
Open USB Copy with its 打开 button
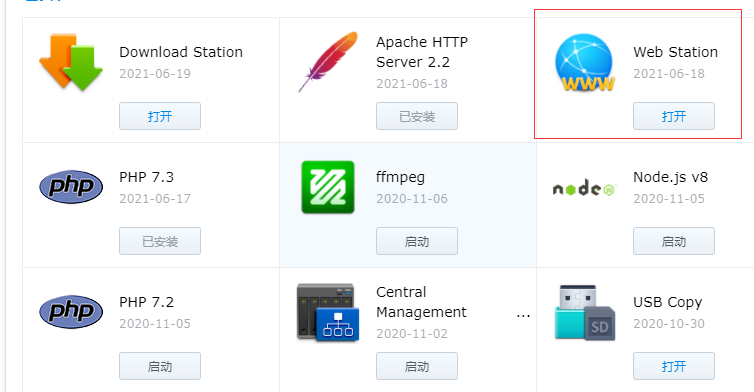[674, 366]
